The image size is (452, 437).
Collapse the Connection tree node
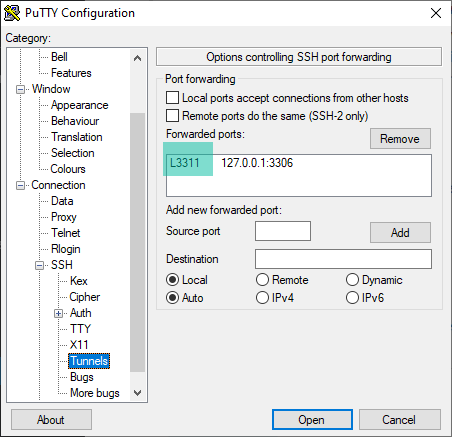click(x=20, y=185)
